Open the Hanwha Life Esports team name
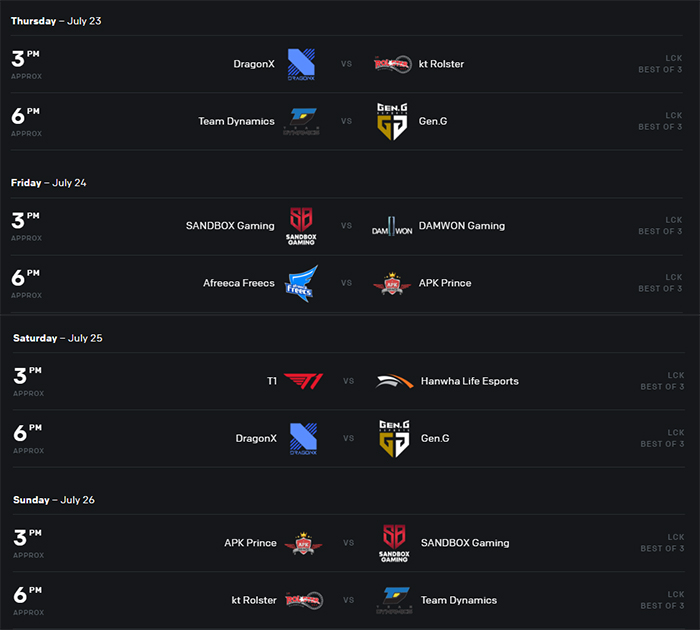This screenshot has height=630, width=700. (x=470, y=381)
